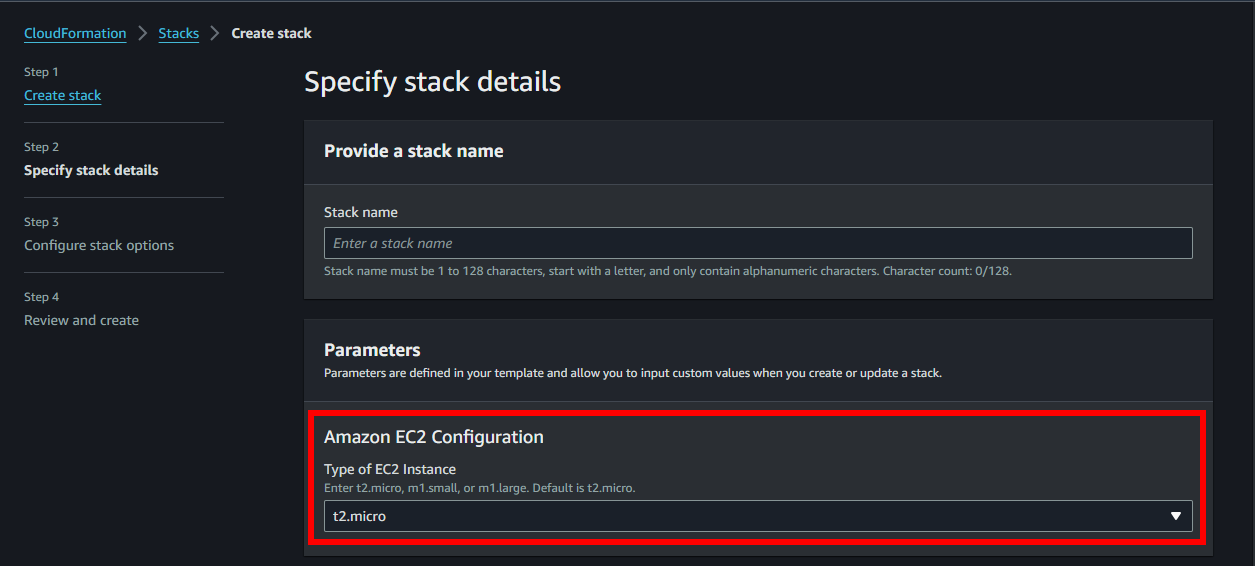Go to the Stacks breadcrumb link
The height and width of the screenshot is (566, 1255).
click(178, 34)
